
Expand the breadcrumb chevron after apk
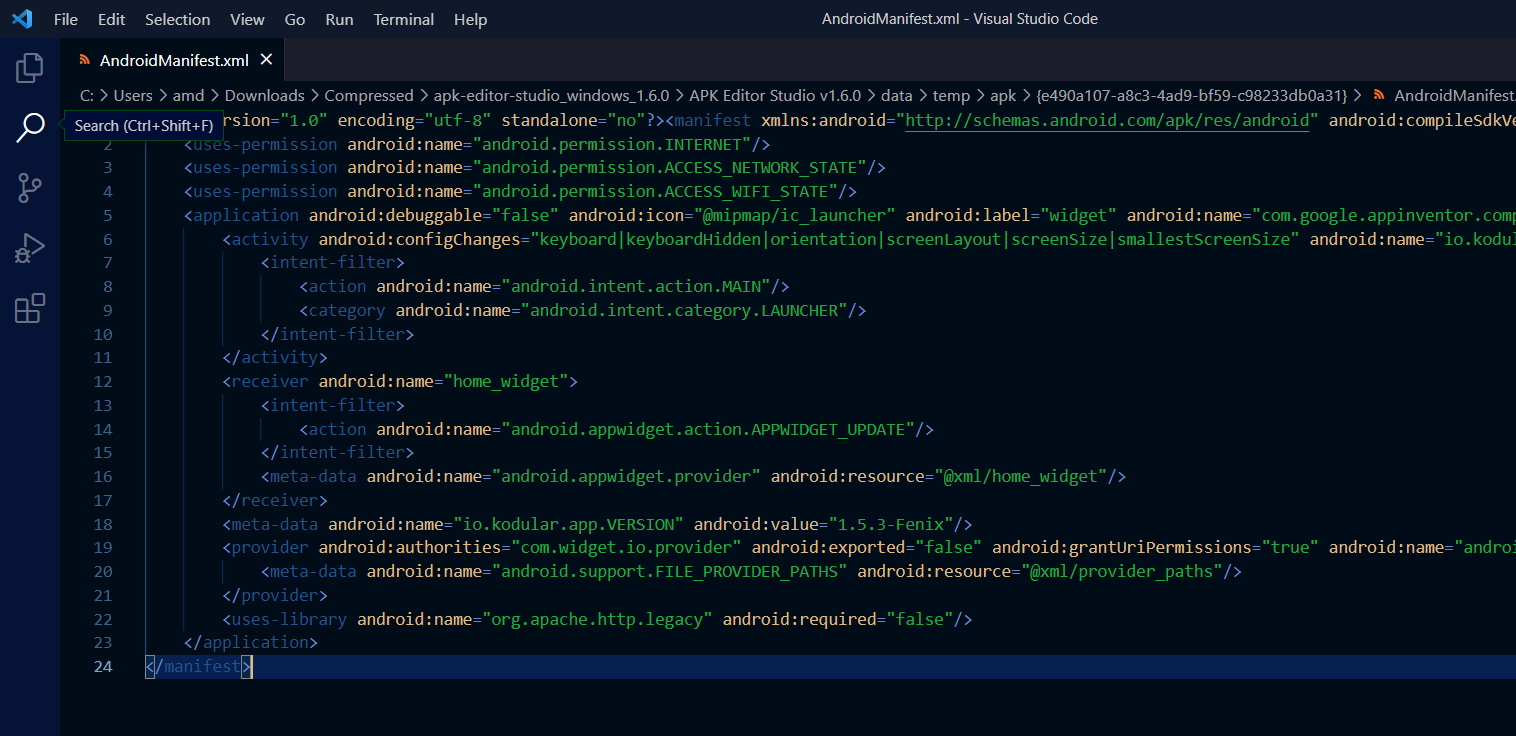[x=1025, y=95]
